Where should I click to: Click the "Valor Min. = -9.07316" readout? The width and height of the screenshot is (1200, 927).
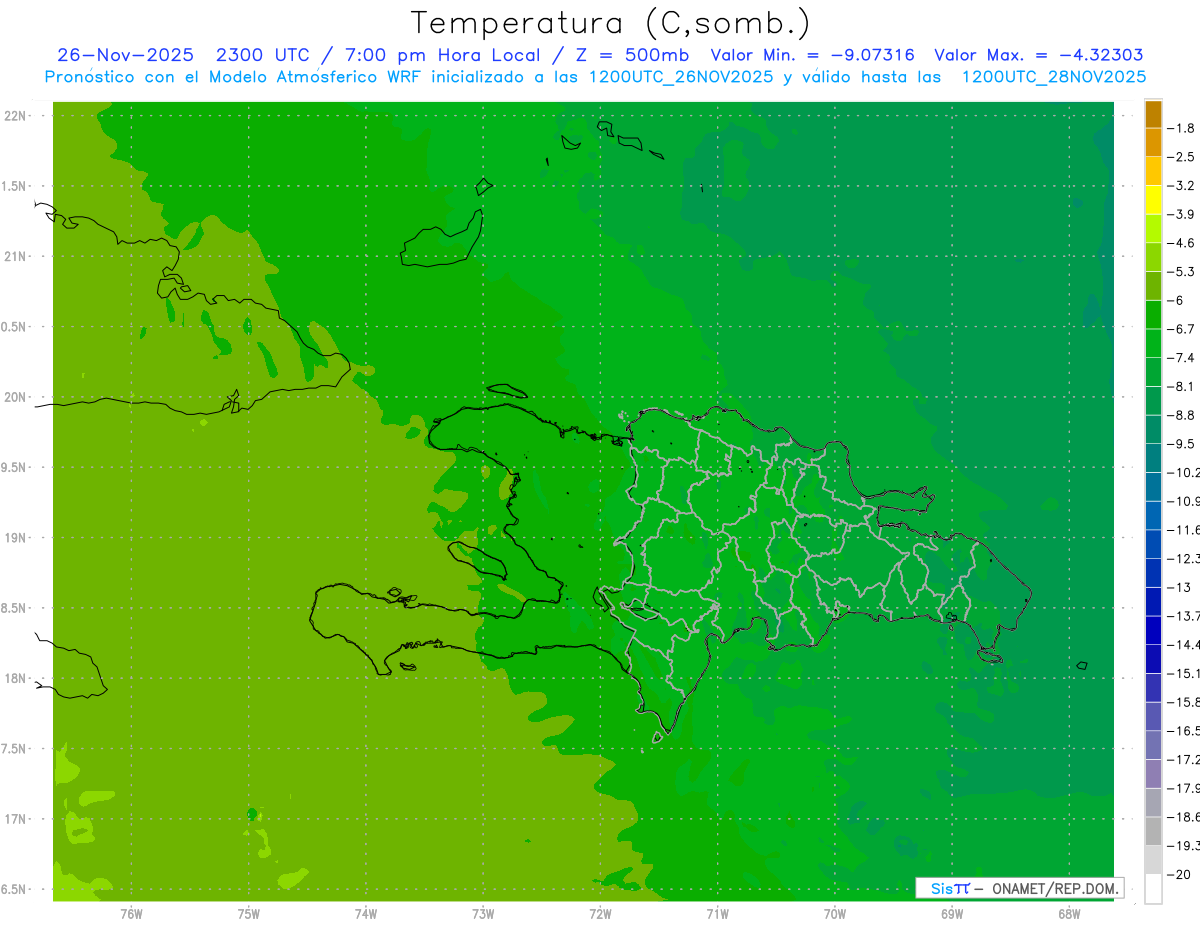(x=812, y=55)
